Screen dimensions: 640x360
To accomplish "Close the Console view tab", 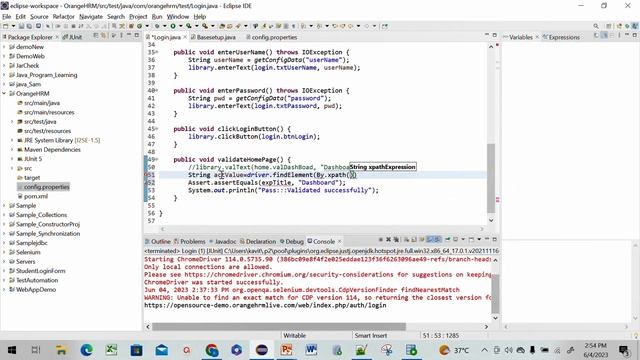I will (x=339, y=241).
